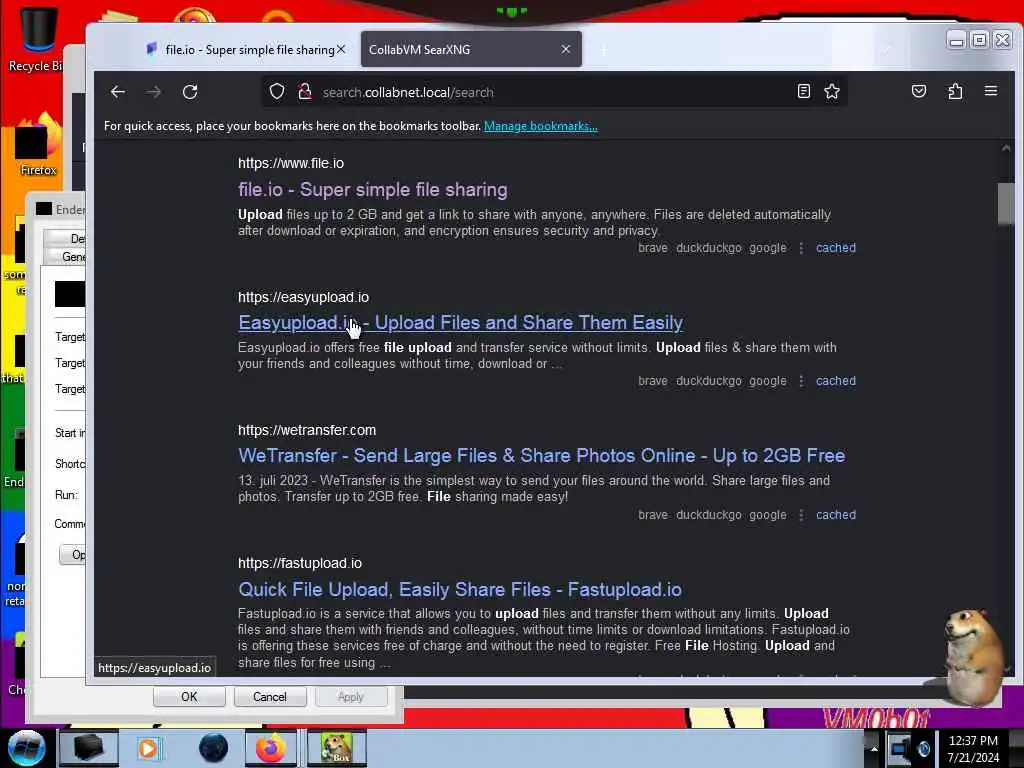
Task: Search Easyupload result on duckduckgo
Action: (x=709, y=381)
